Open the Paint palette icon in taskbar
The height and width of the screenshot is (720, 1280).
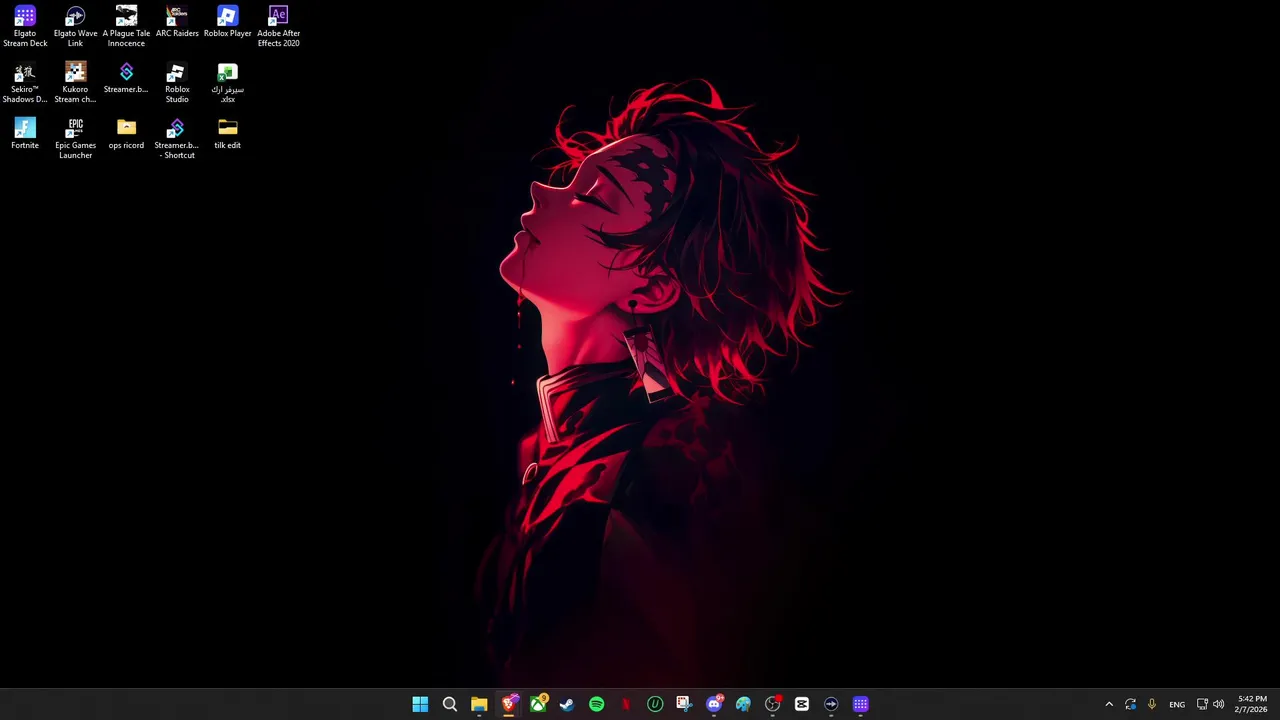pos(743,704)
